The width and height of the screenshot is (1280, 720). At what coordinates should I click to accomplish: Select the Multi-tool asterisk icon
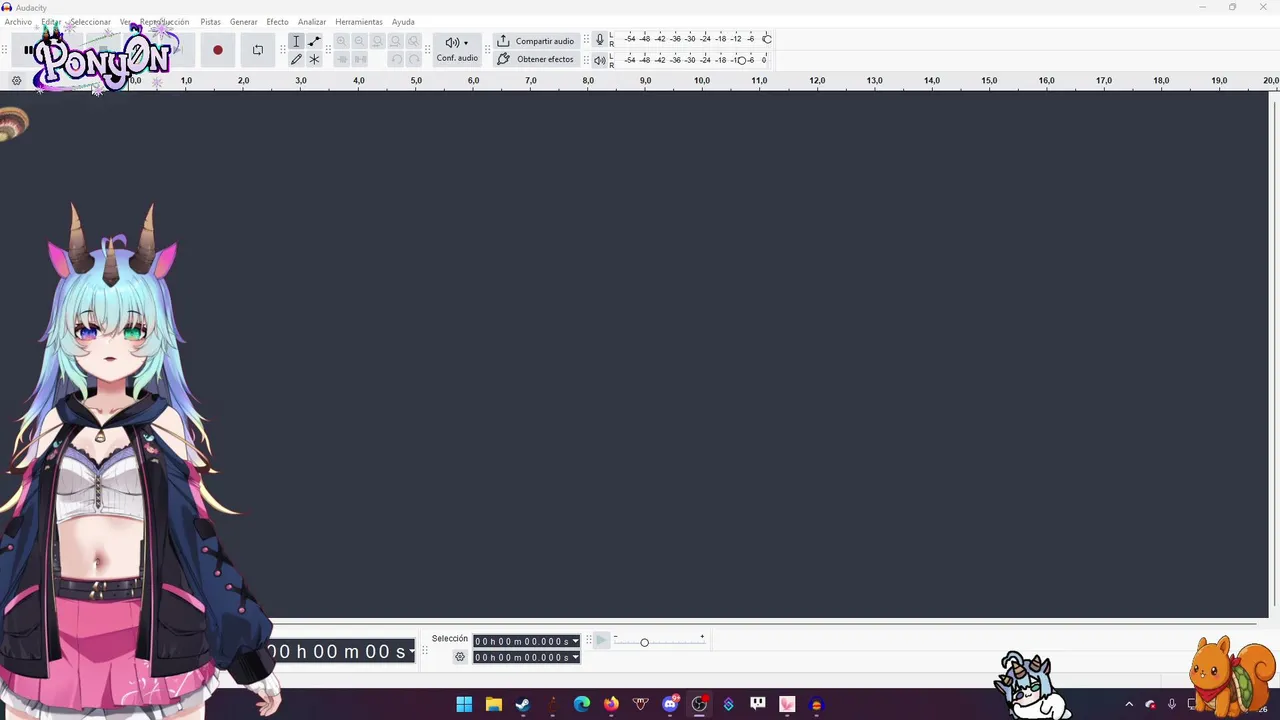coord(314,59)
